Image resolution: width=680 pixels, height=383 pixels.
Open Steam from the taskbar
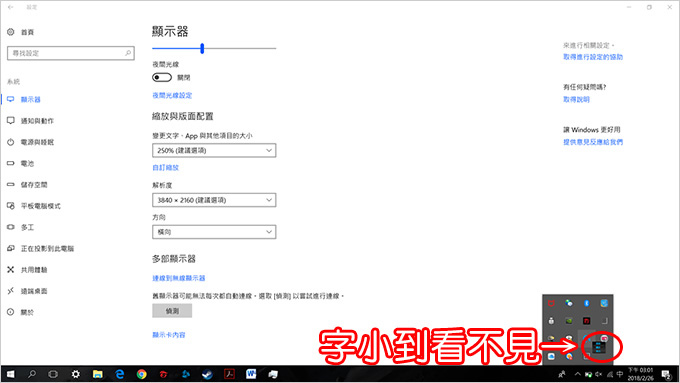click(x=207, y=374)
